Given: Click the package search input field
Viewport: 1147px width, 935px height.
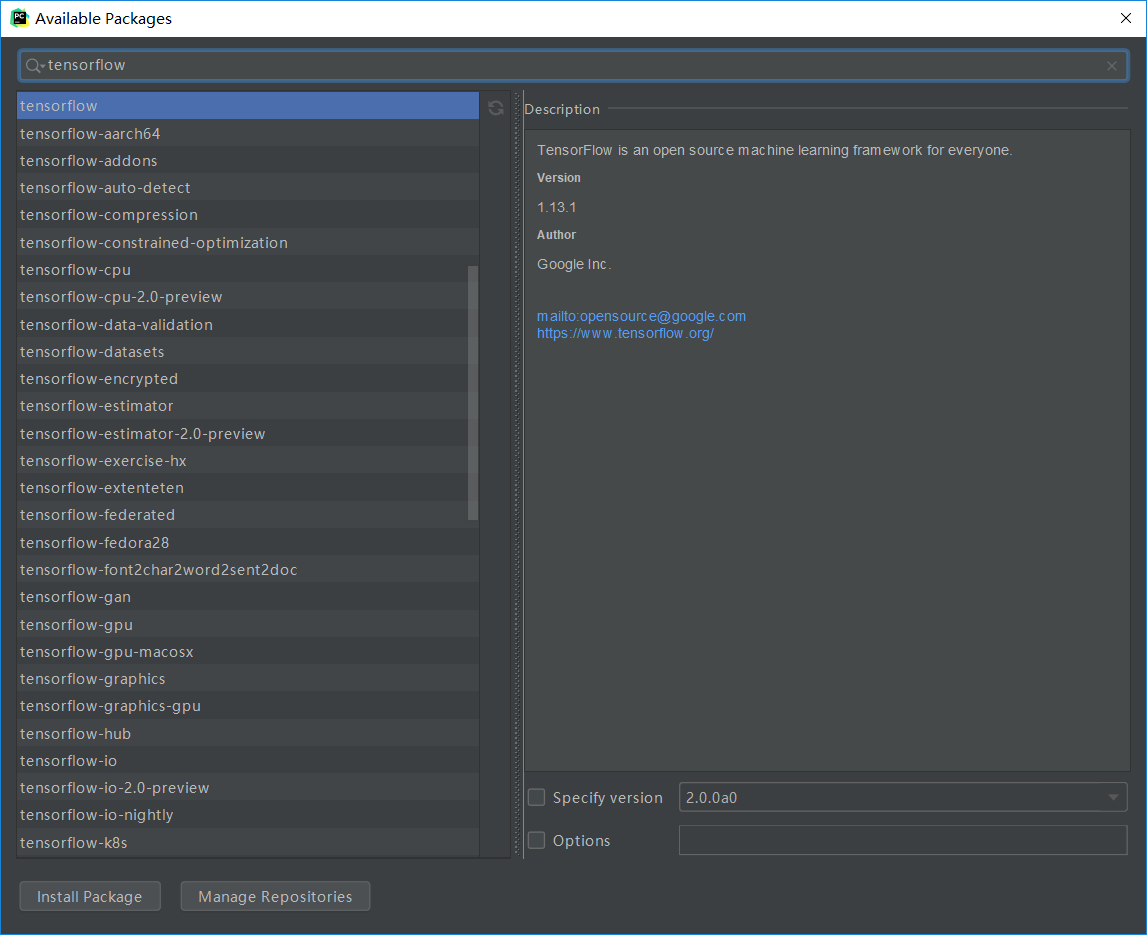Looking at the screenshot, I should pos(574,66).
